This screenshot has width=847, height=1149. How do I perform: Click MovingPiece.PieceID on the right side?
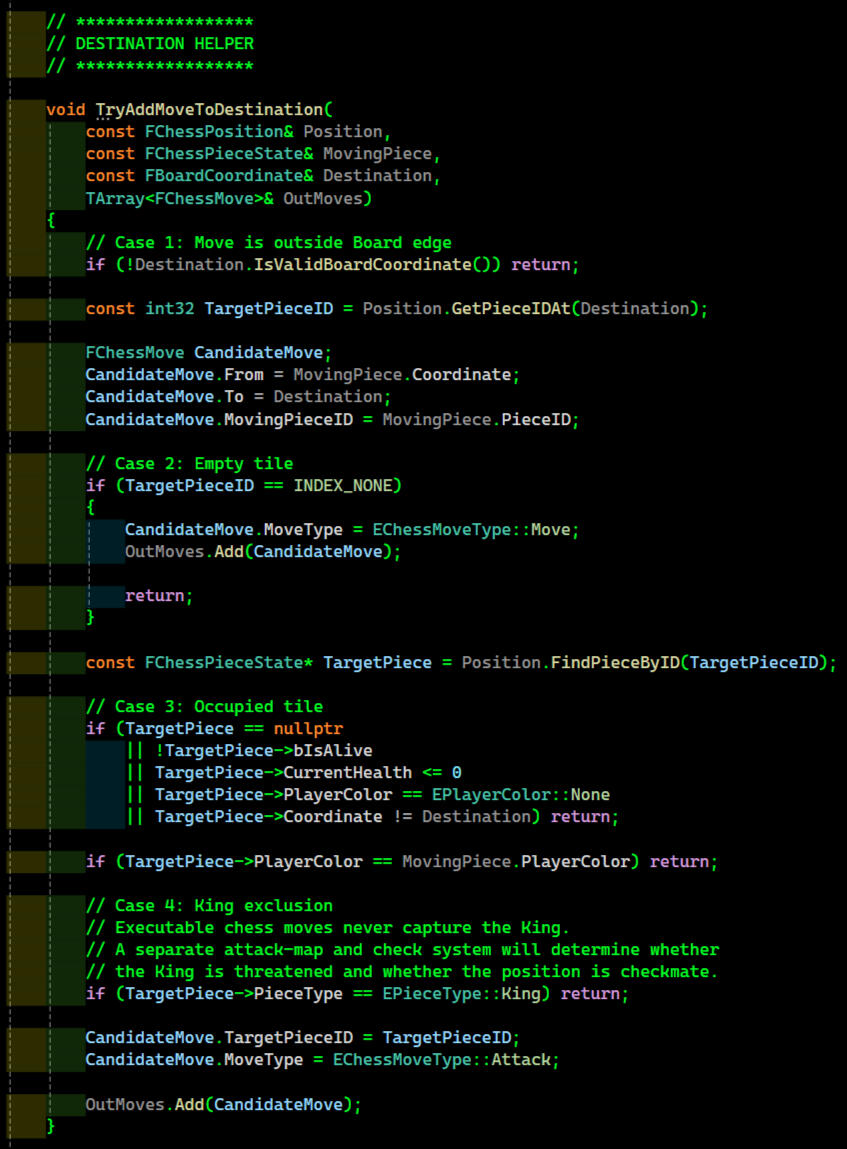tap(477, 419)
